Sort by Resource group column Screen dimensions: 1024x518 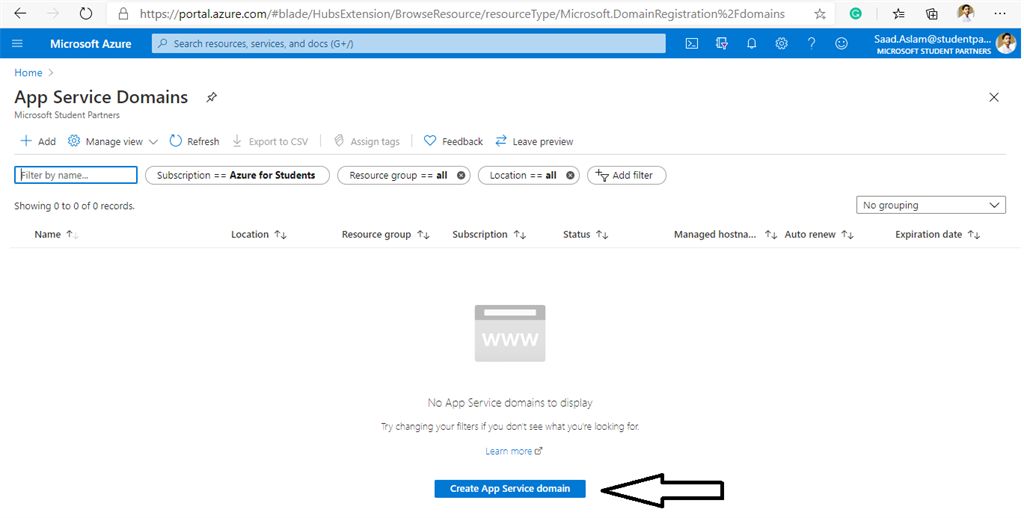pos(385,235)
